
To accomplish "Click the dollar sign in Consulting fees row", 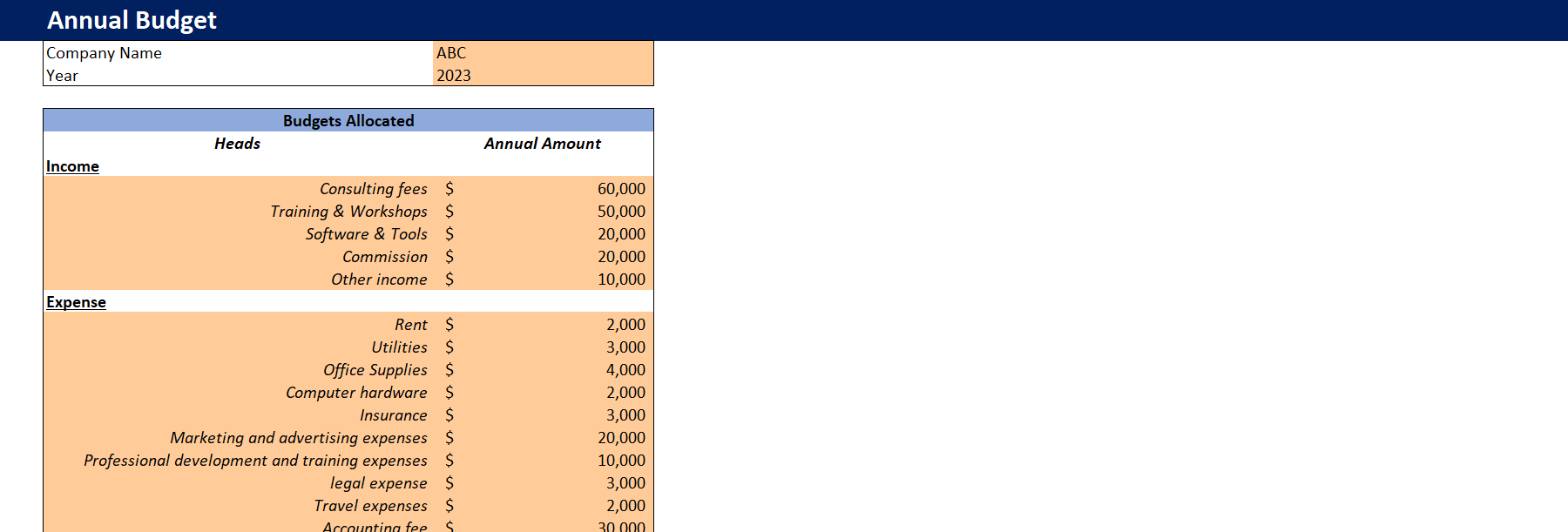I will [449, 189].
